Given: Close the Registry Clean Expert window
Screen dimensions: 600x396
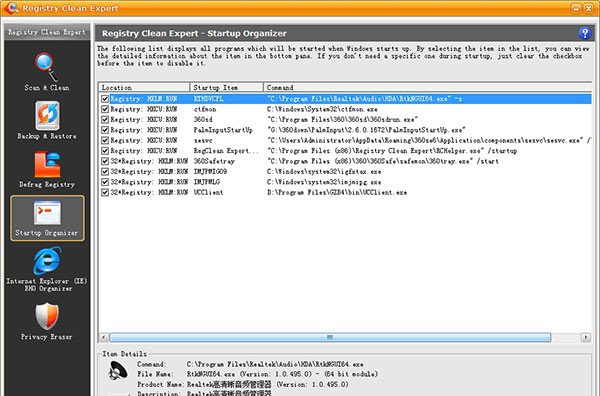Looking at the screenshot, I should [588, 8].
